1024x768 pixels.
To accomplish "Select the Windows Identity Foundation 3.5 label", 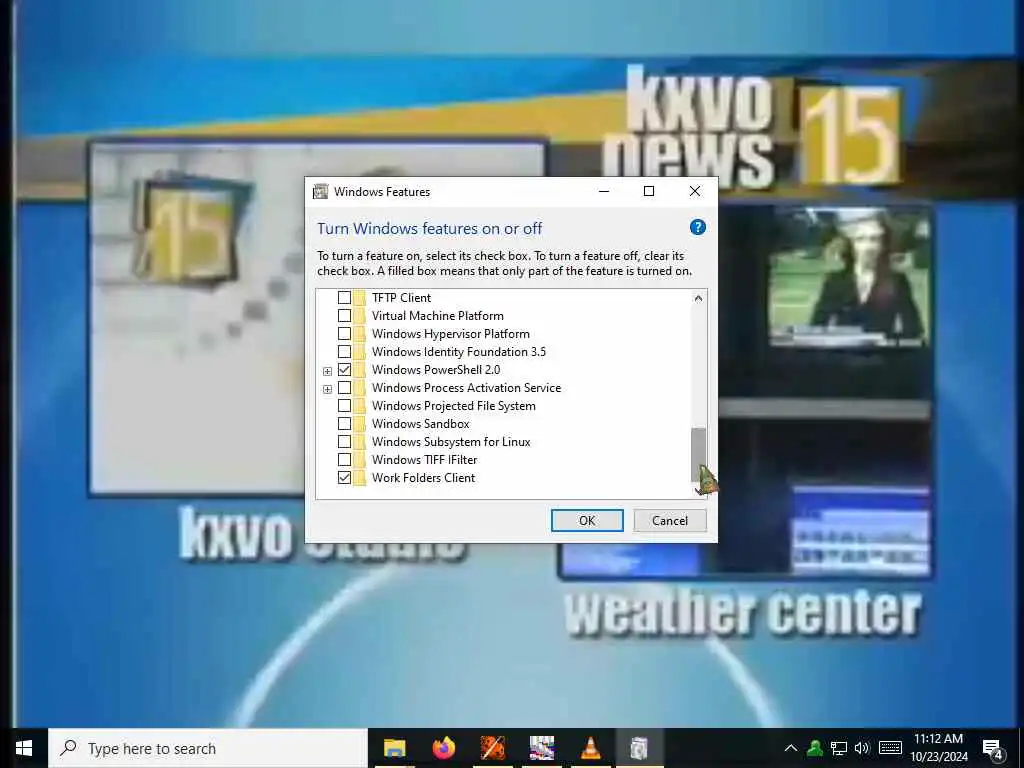I will tap(458, 352).
